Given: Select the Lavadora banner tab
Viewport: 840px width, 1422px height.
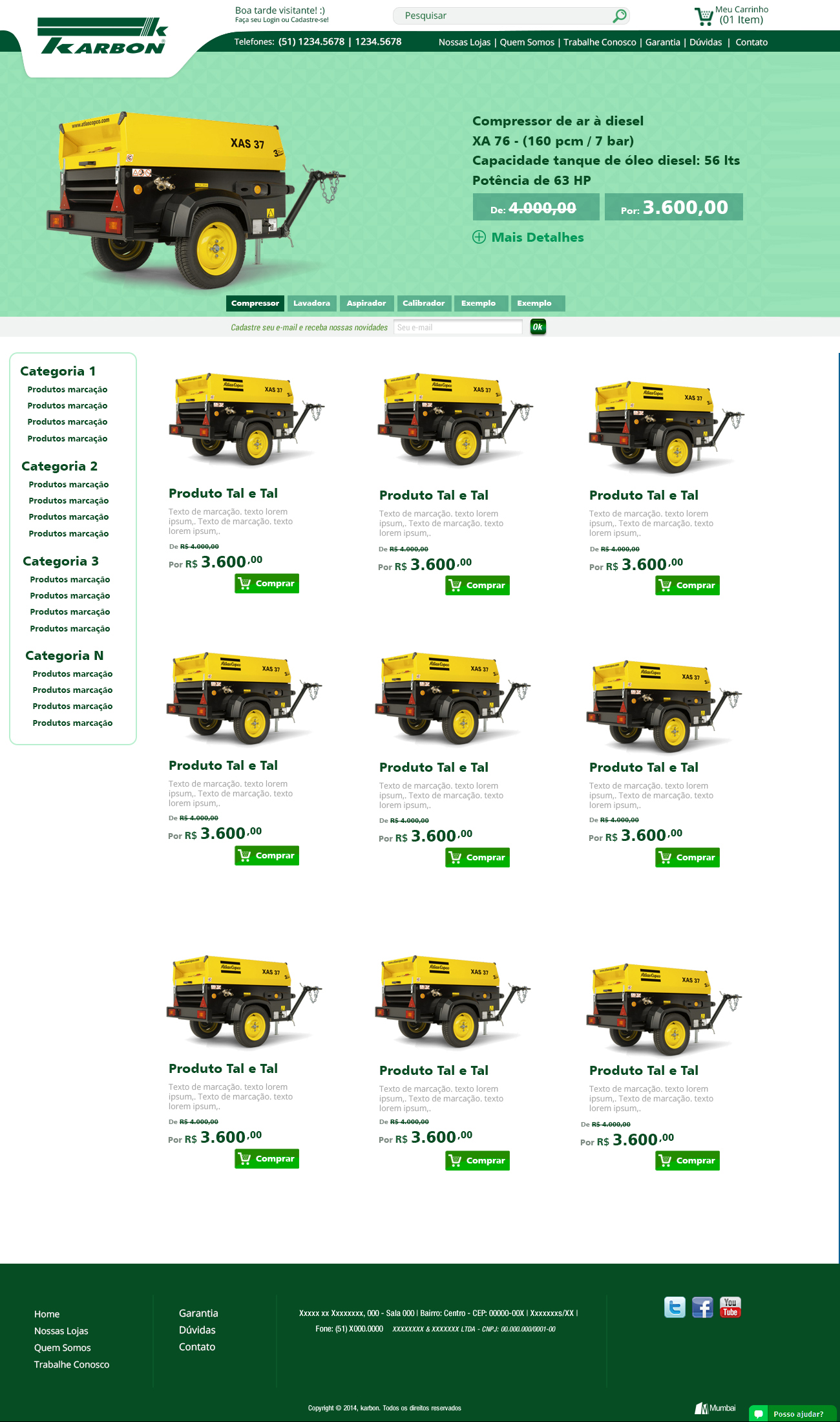Looking at the screenshot, I should 311,303.
